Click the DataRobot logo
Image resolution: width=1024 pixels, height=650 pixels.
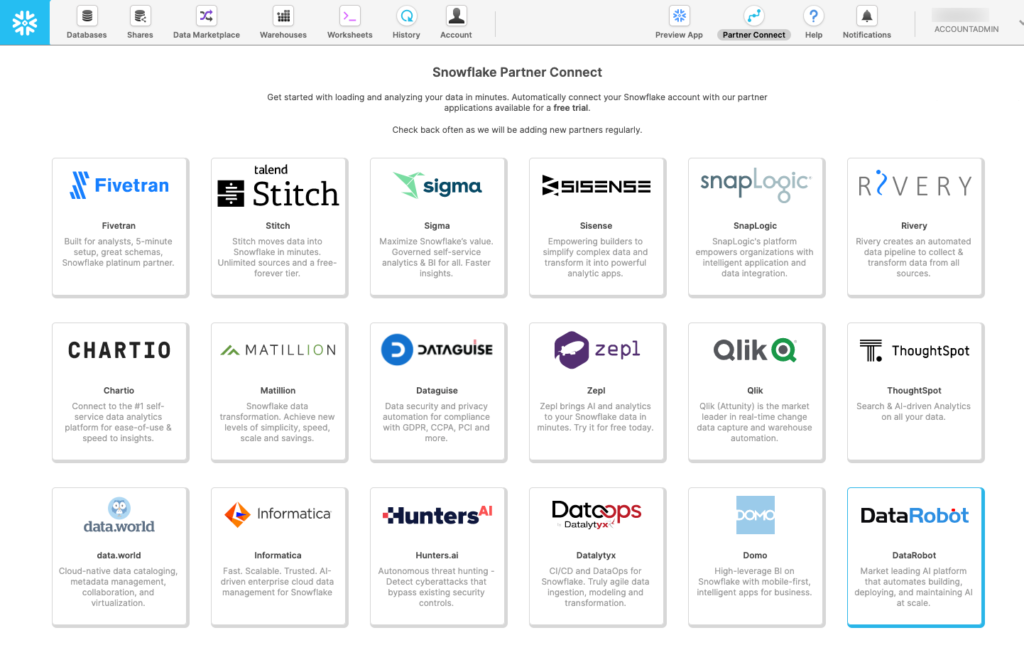coord(914,515)
